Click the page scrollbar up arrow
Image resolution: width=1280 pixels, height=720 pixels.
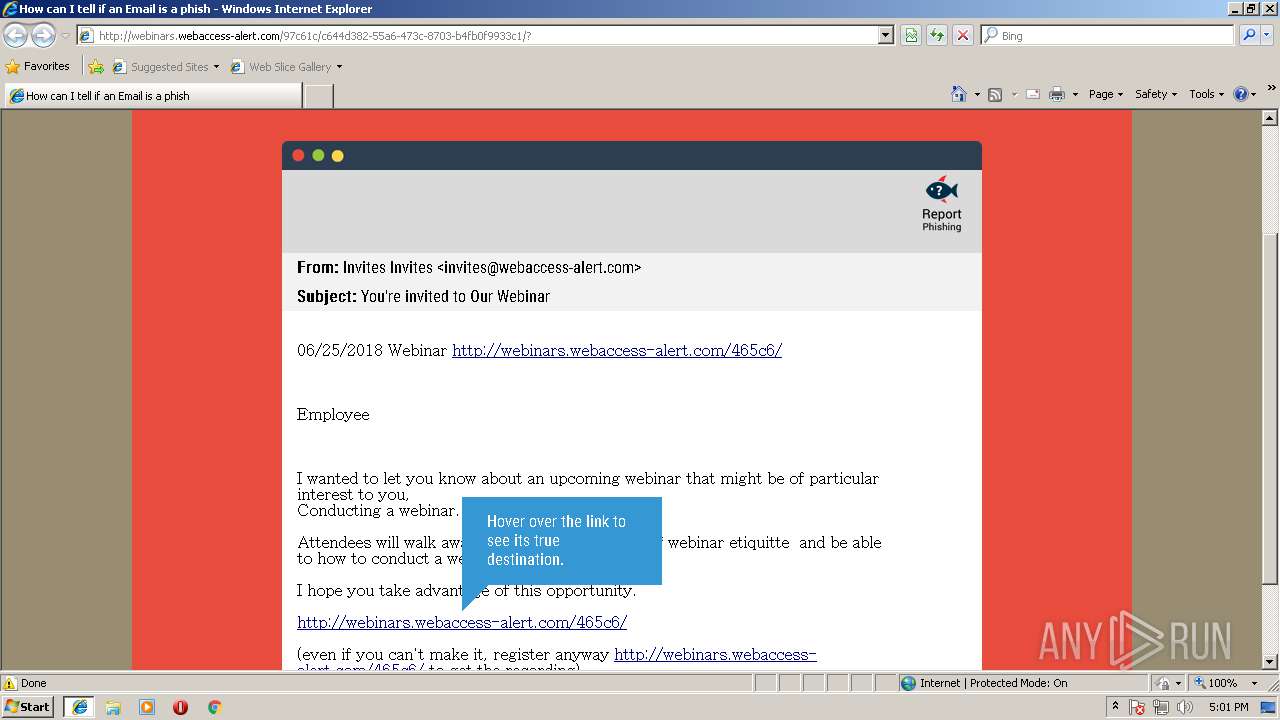click(x=1270, y=118)
